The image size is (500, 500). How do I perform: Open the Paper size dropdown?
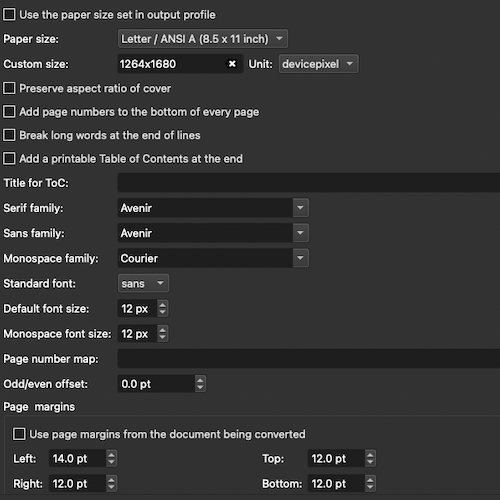click(x=203, y=39)
